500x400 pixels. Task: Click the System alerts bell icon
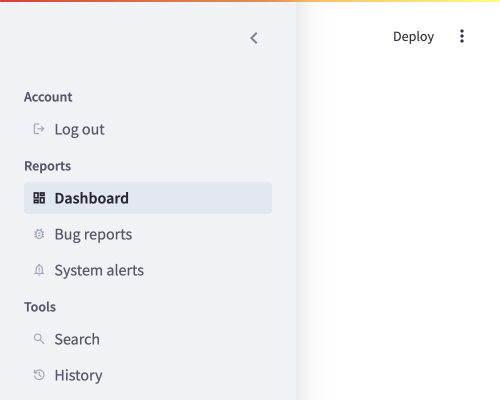point(39,270)
